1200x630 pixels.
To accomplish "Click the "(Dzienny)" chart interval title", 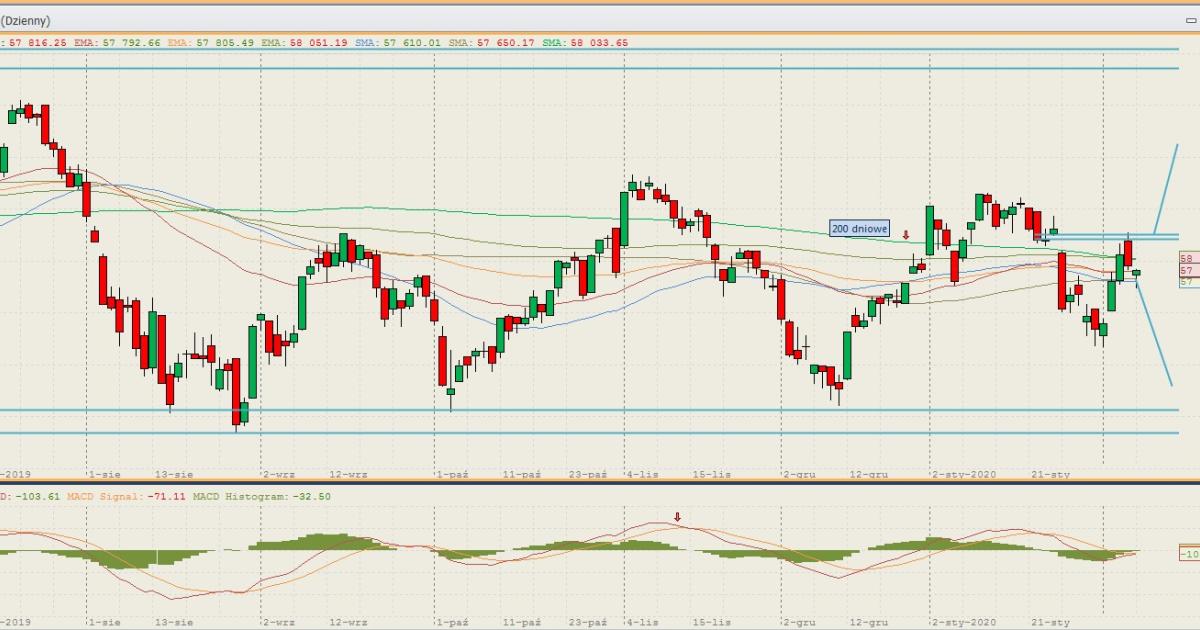I will [26, 20].
